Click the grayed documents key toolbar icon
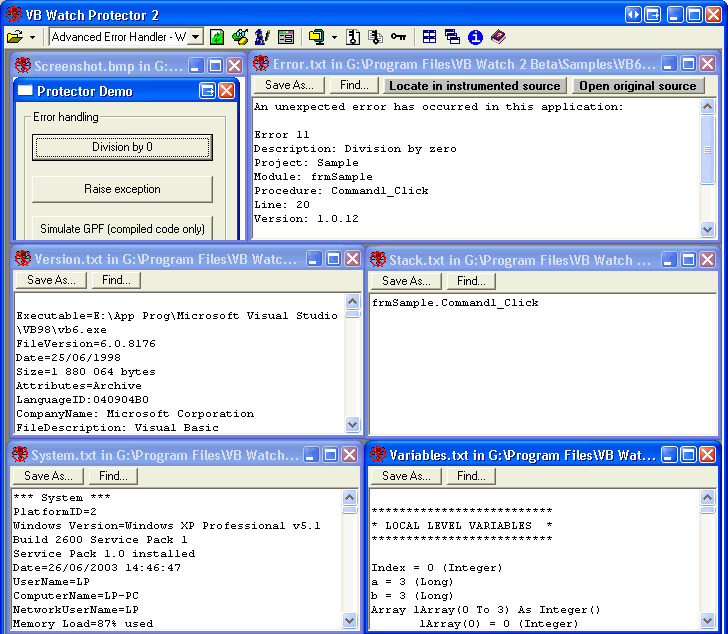 click(x=375, y=37)
